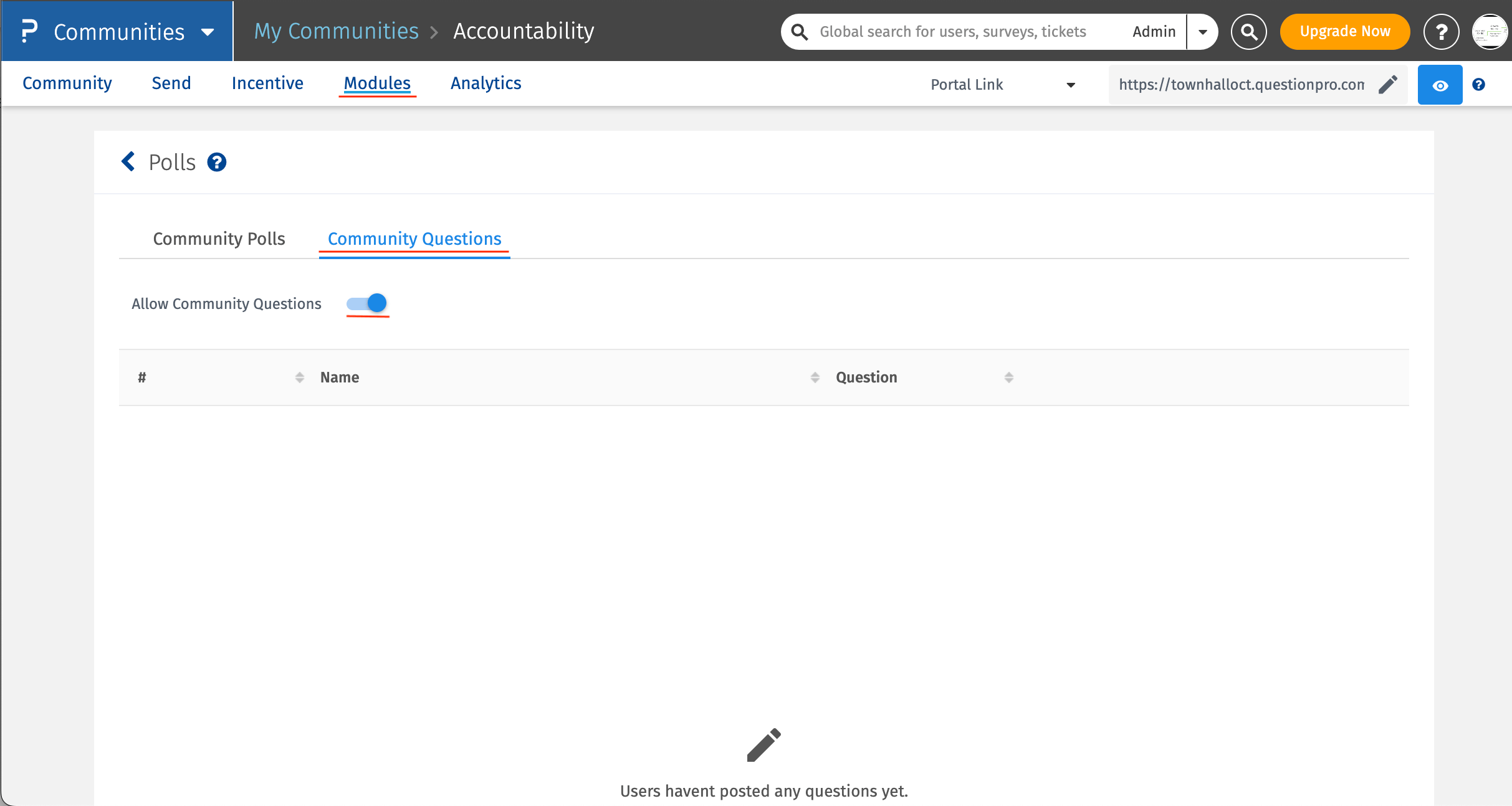Click the QuestionPro P logo
The height and width of the screenshot is (806, 1512).
pyautogui.click(x=29, y=31)
